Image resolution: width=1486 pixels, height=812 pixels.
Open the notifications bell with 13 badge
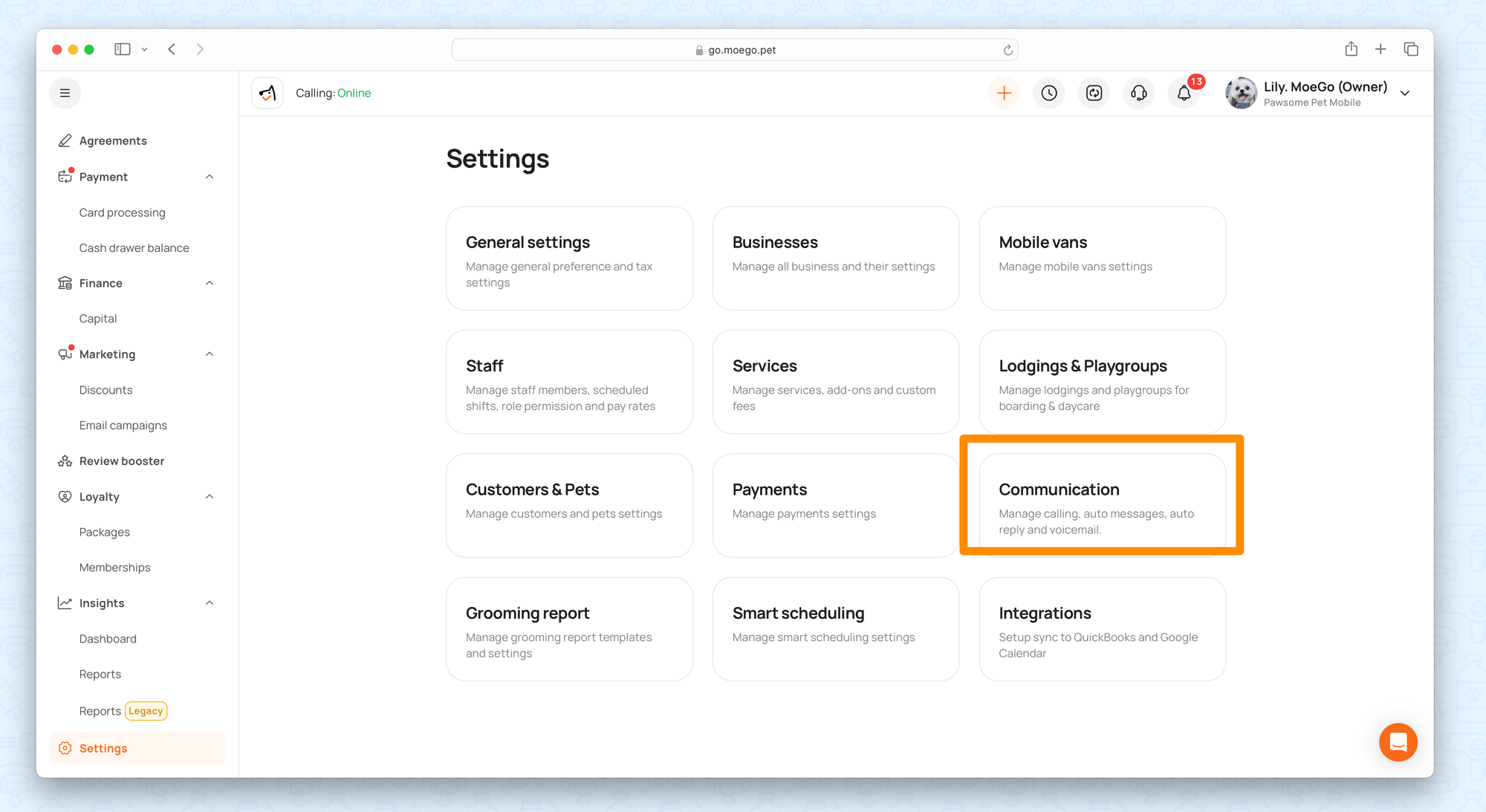[1184, 93]
